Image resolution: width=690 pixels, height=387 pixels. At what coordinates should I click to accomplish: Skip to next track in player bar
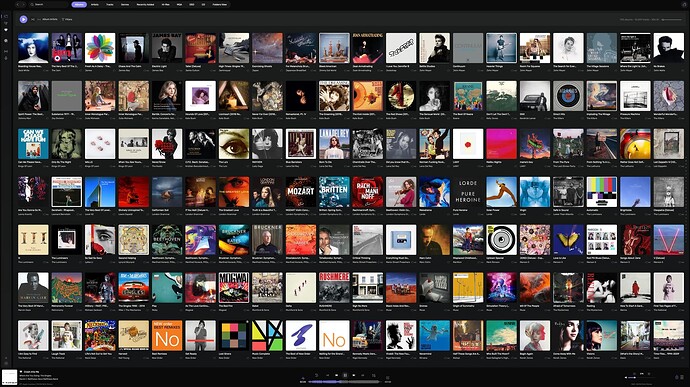[354, 375]
